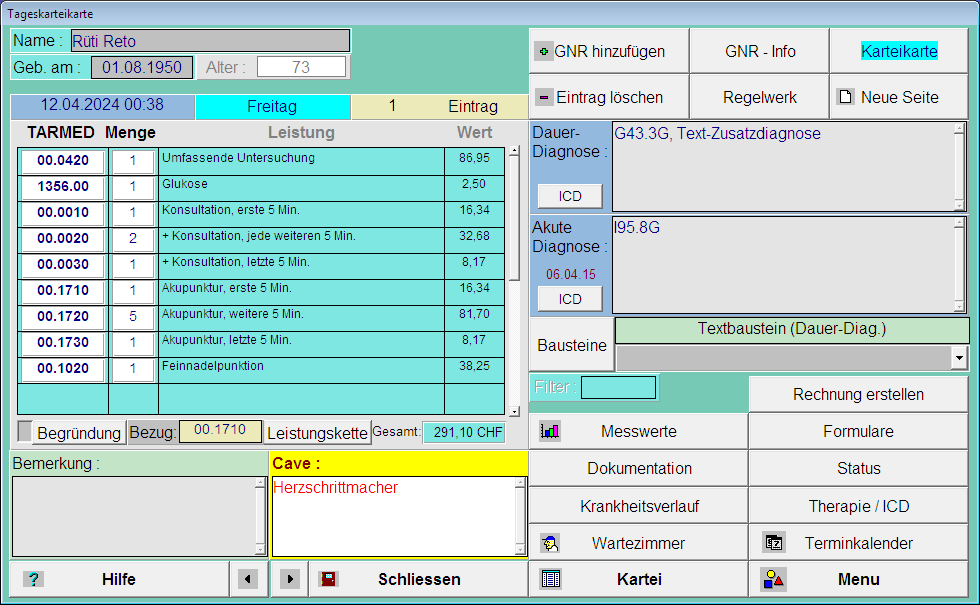Click Textbaustein (Dauer-Diag.) button
Screen dimensions: 980x605
tap(792, 329)
